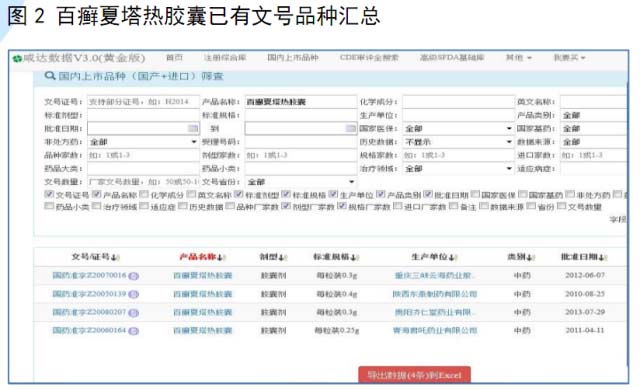Click the 药品大类 input field
The height and width of the screenshot is (389, 640).
pos(143,169)
